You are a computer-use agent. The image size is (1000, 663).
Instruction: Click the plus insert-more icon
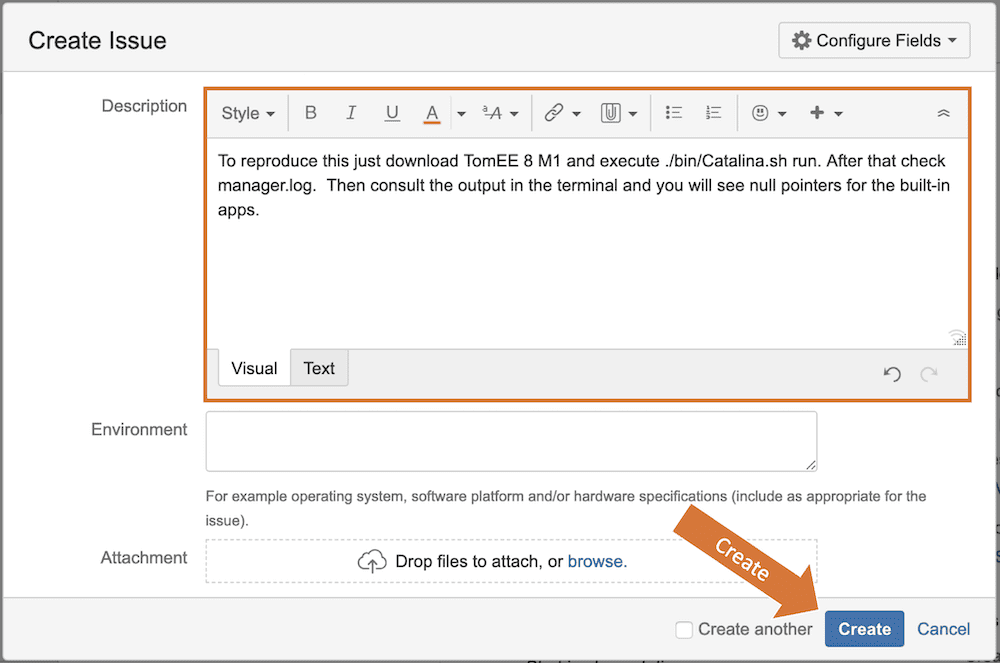[x=817, y=113]
